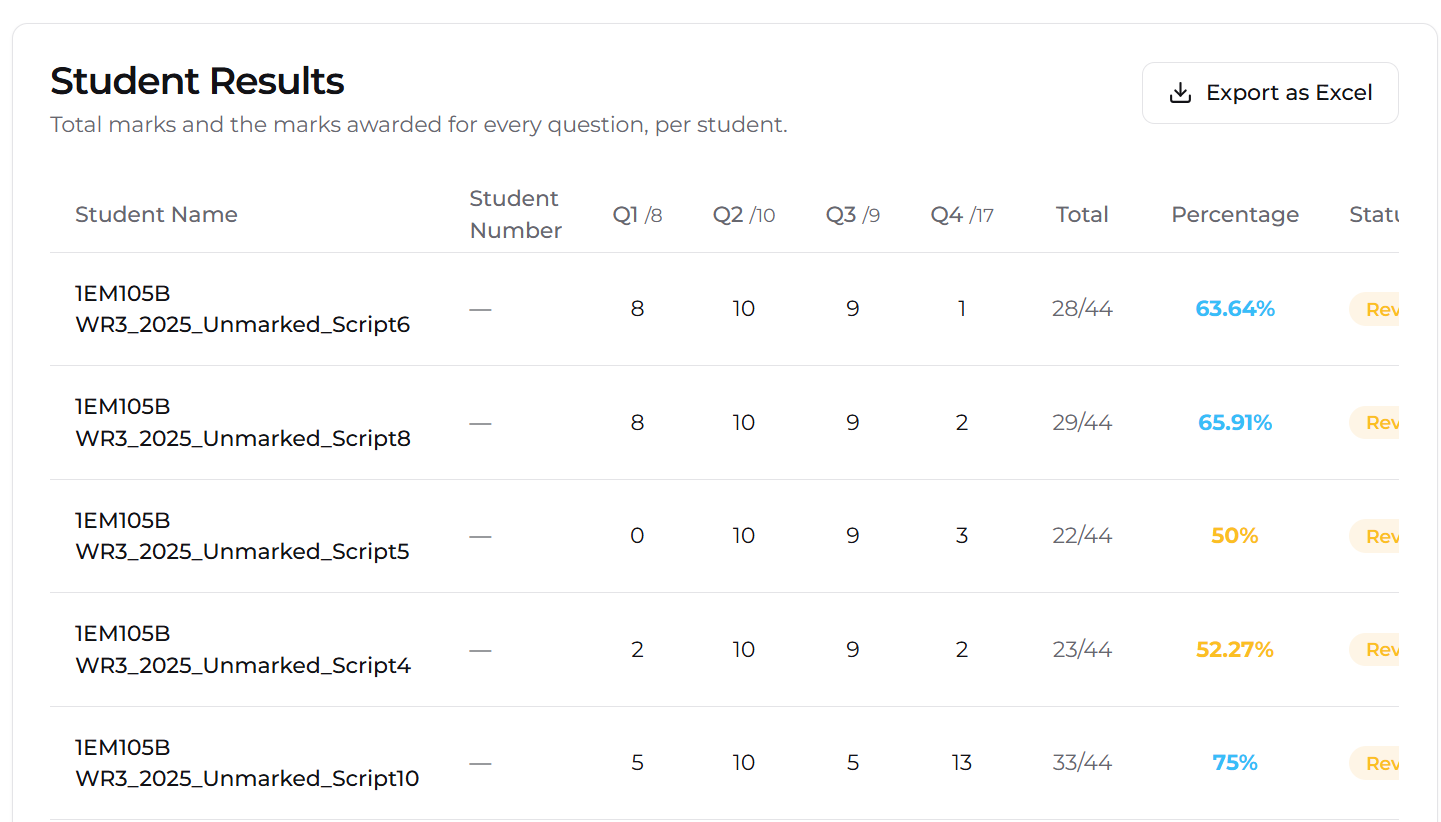
Task: Open student WR3_2025_Unmarked_Script6 row
Action: point(724,309)
